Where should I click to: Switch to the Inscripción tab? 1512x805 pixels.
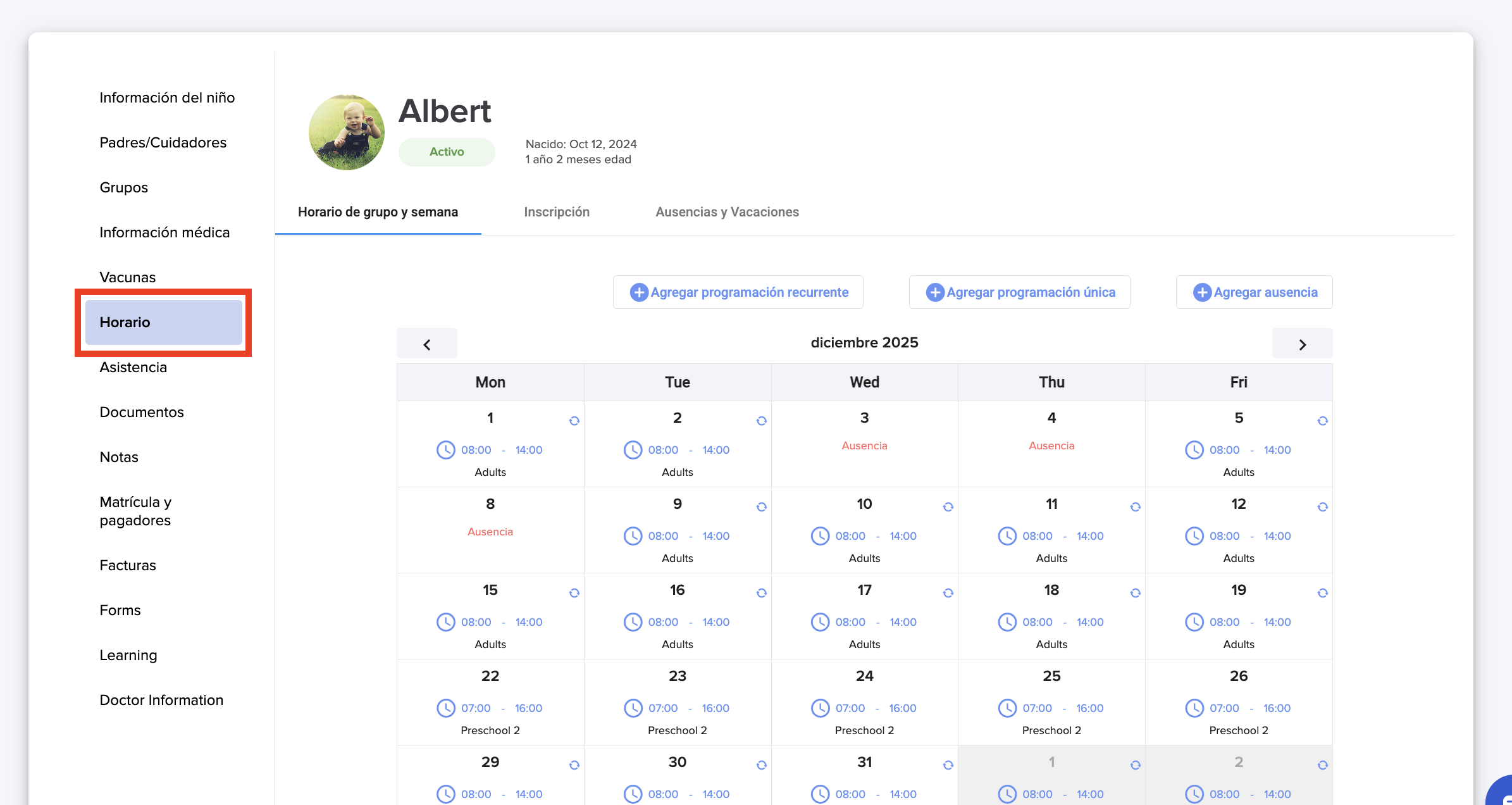[x=557, y=212]
